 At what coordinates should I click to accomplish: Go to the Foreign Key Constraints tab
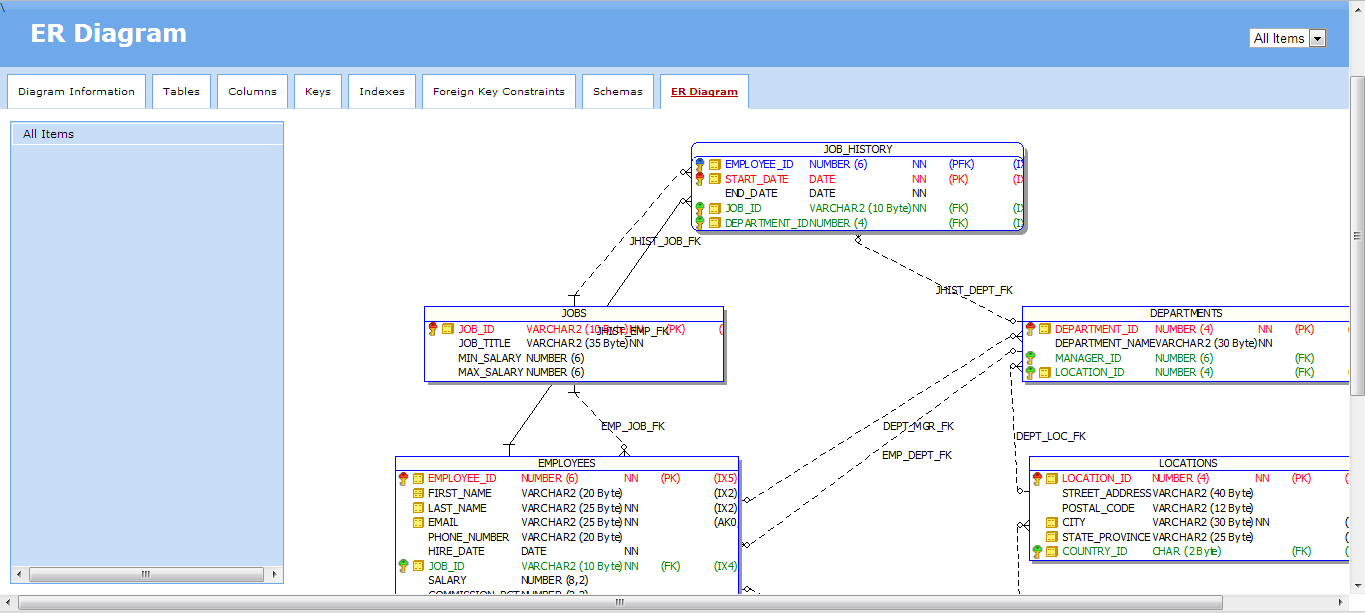(498, 92)
